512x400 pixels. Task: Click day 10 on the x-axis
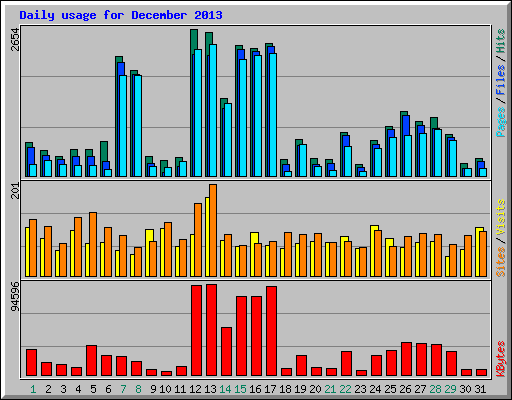click(x=165, y=389)
